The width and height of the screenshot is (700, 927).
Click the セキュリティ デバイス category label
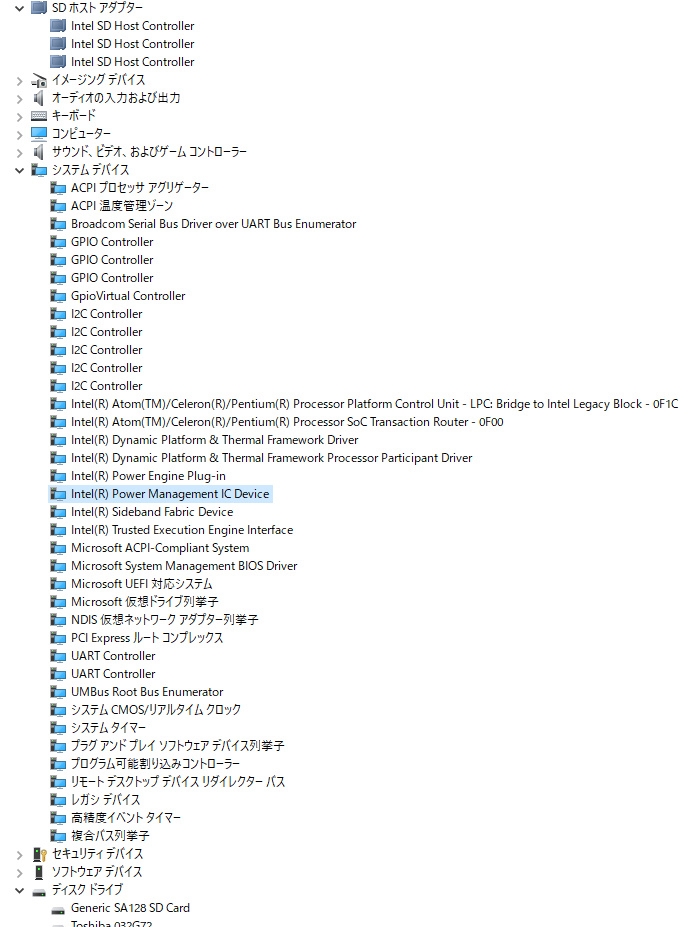[97, 854]
